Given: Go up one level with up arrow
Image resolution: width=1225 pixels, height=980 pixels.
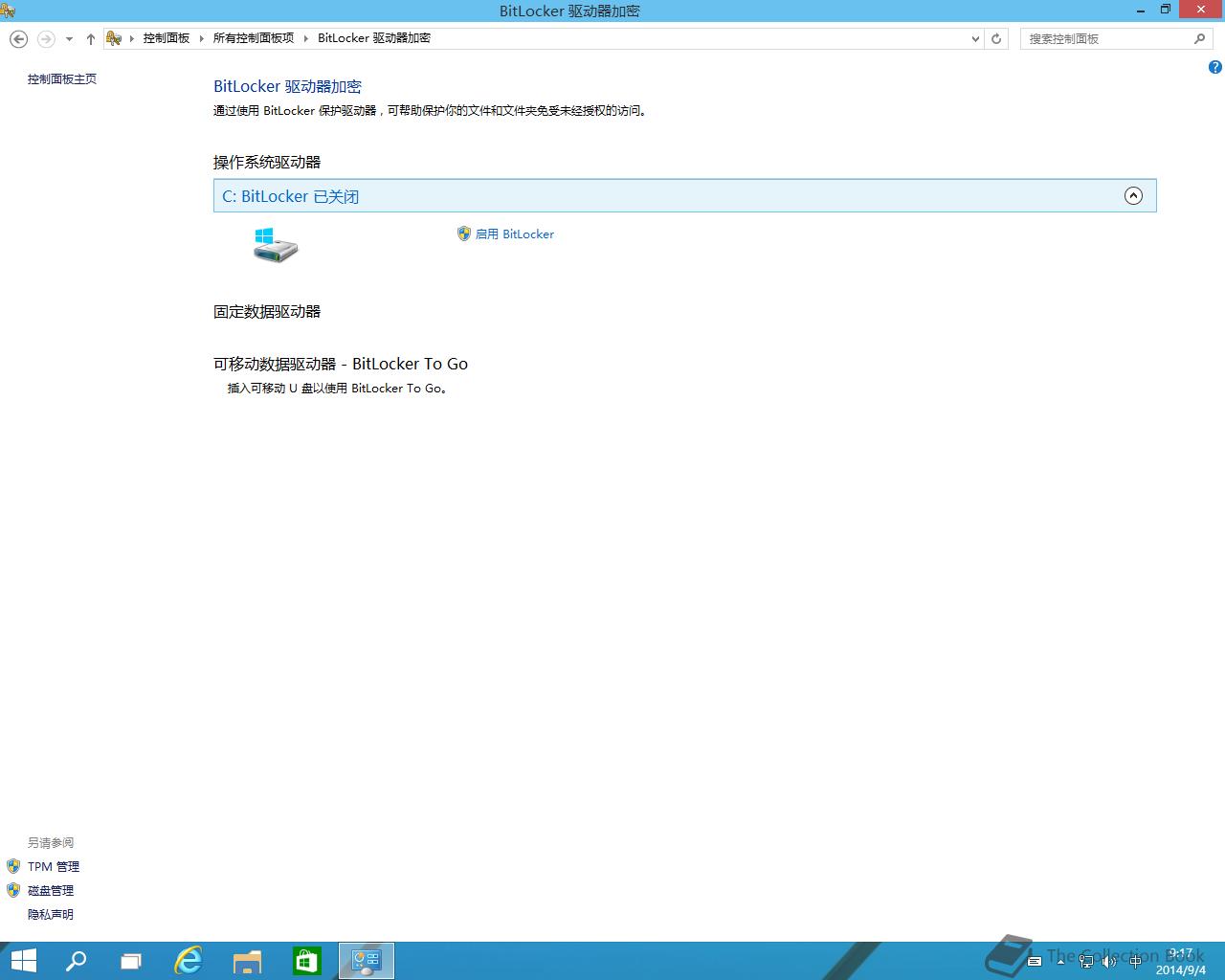Looking at the screenshot, I should [91, 39].
